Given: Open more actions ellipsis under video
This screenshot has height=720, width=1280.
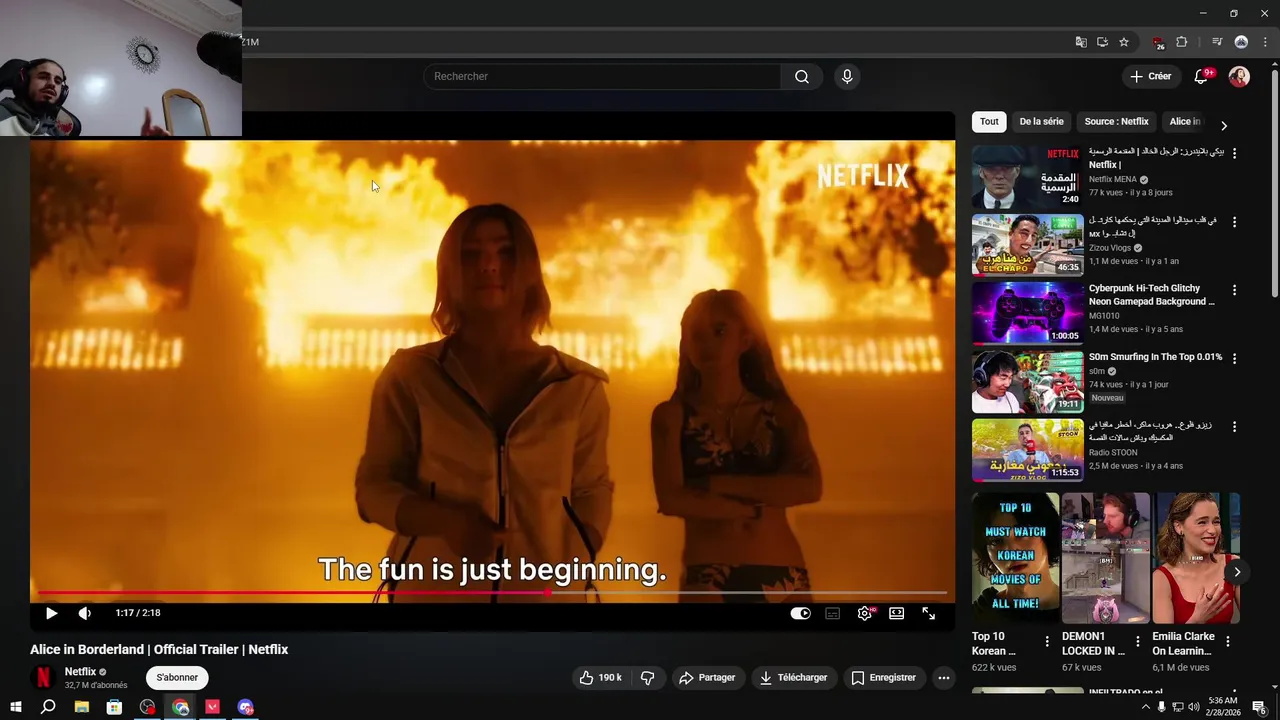Looking at the screenshot, I should point(943,677).
